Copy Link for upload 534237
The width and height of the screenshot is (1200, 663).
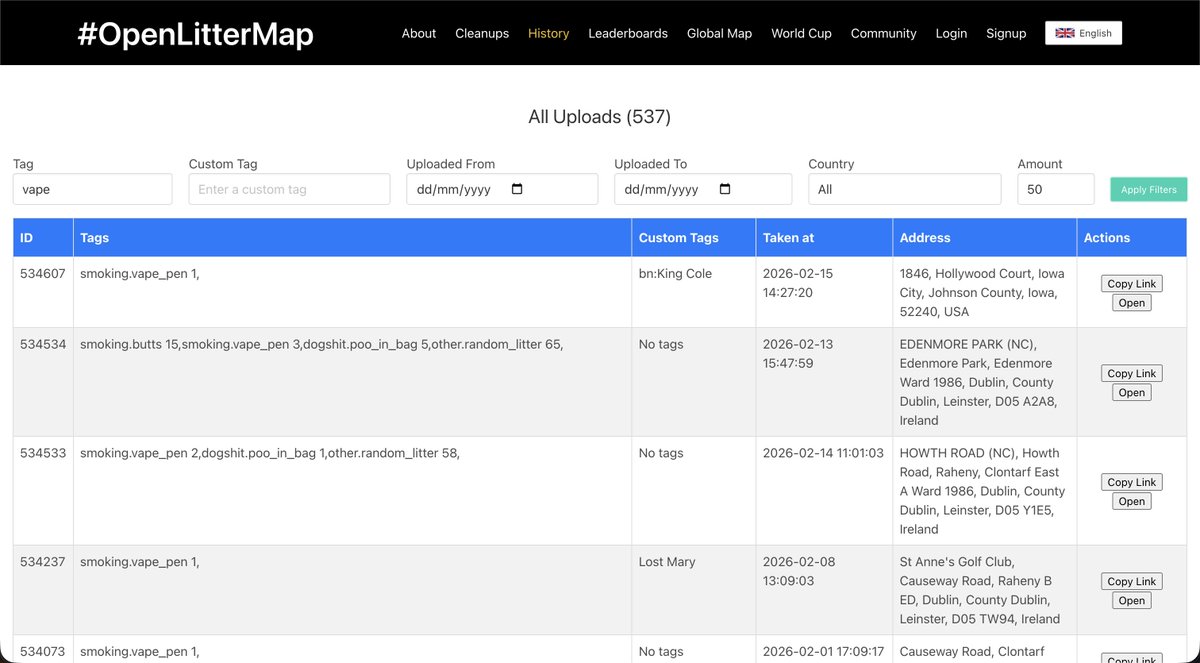pyautogui.click(x=1132, y=581)
